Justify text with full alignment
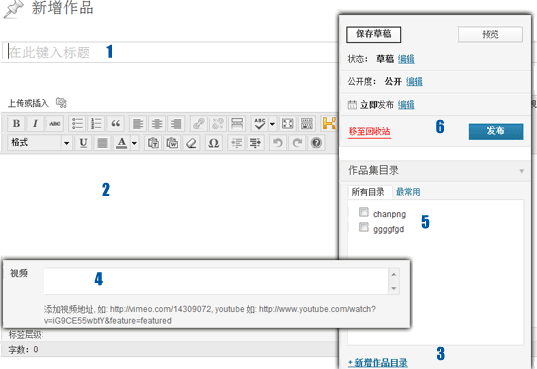 coord(102,143)
